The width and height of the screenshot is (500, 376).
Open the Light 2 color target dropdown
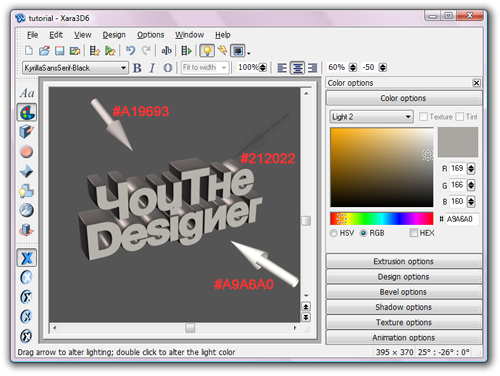[x=372, y=117]
